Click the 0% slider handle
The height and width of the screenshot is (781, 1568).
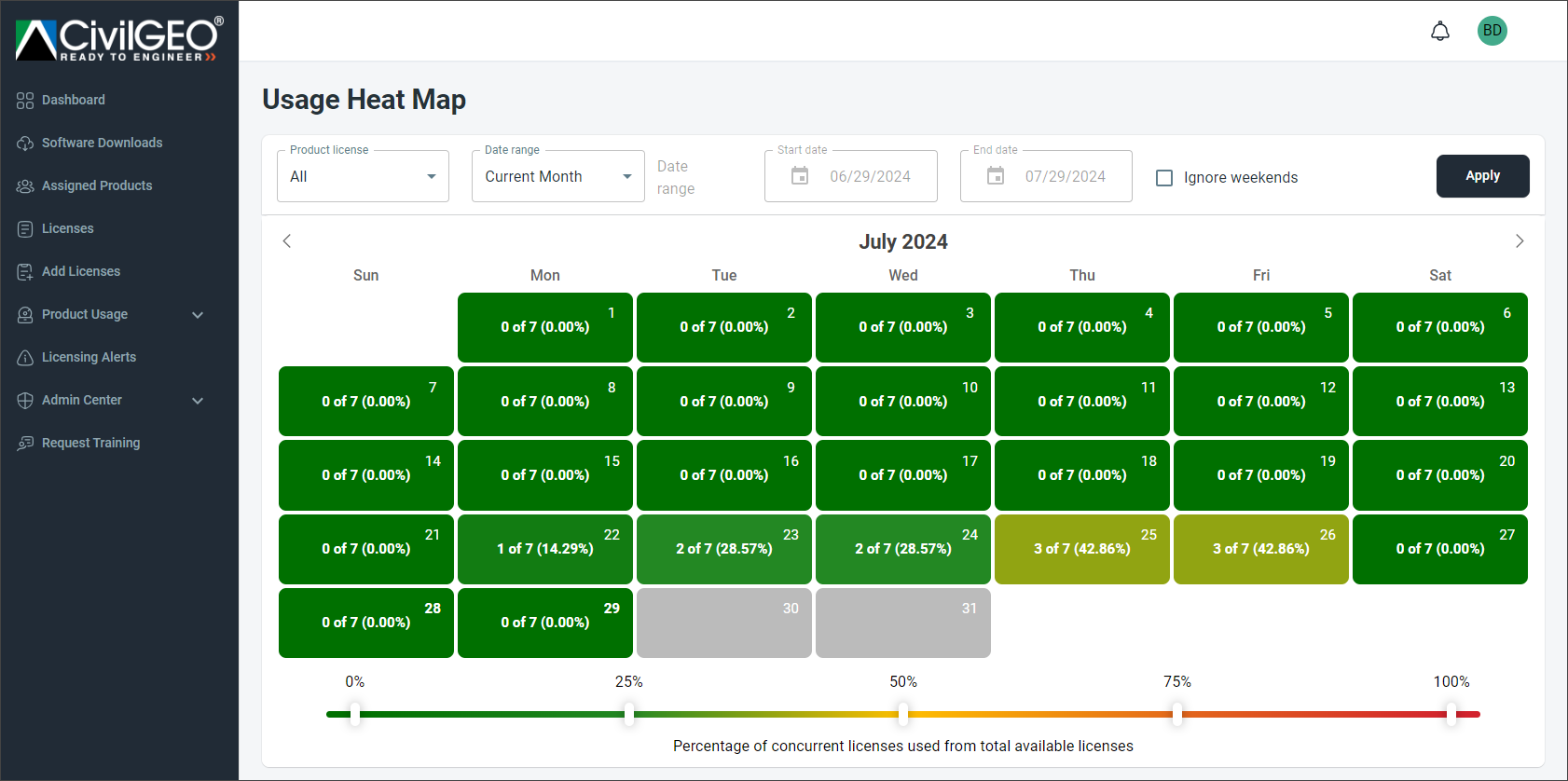coord(355,715)
